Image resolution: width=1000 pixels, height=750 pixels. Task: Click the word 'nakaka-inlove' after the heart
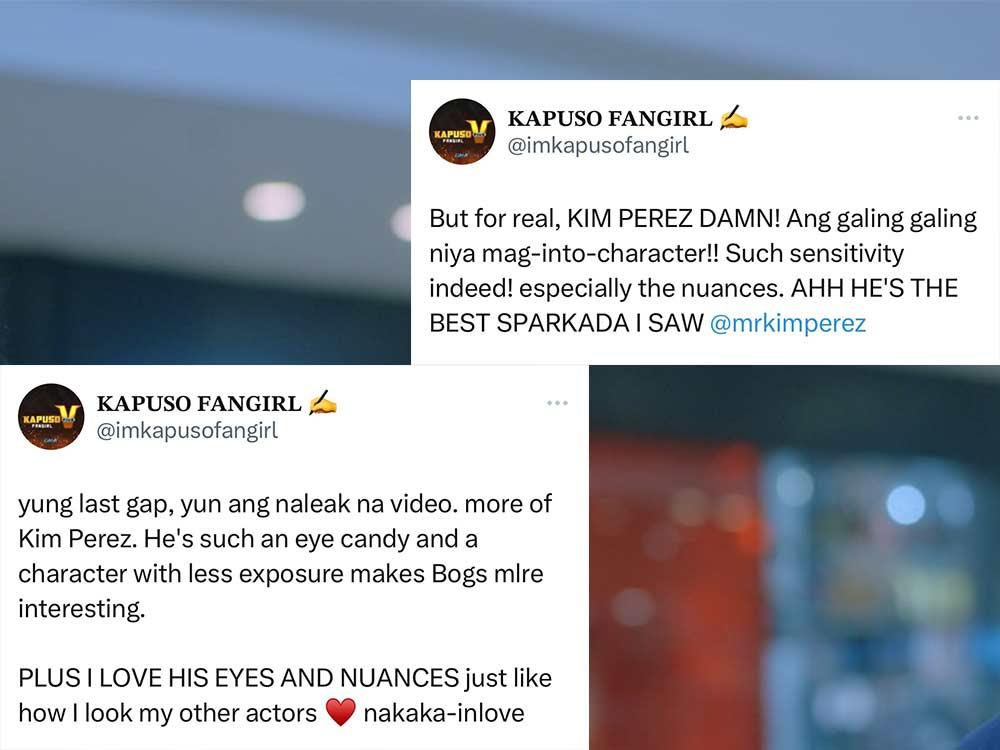tap(444, 713)
